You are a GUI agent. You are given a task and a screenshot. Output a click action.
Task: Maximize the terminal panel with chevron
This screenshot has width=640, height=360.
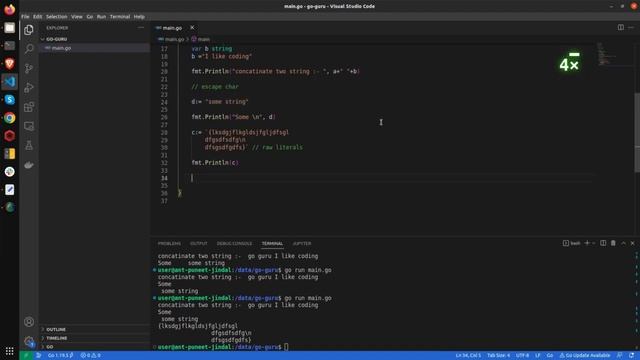[623, 243]
